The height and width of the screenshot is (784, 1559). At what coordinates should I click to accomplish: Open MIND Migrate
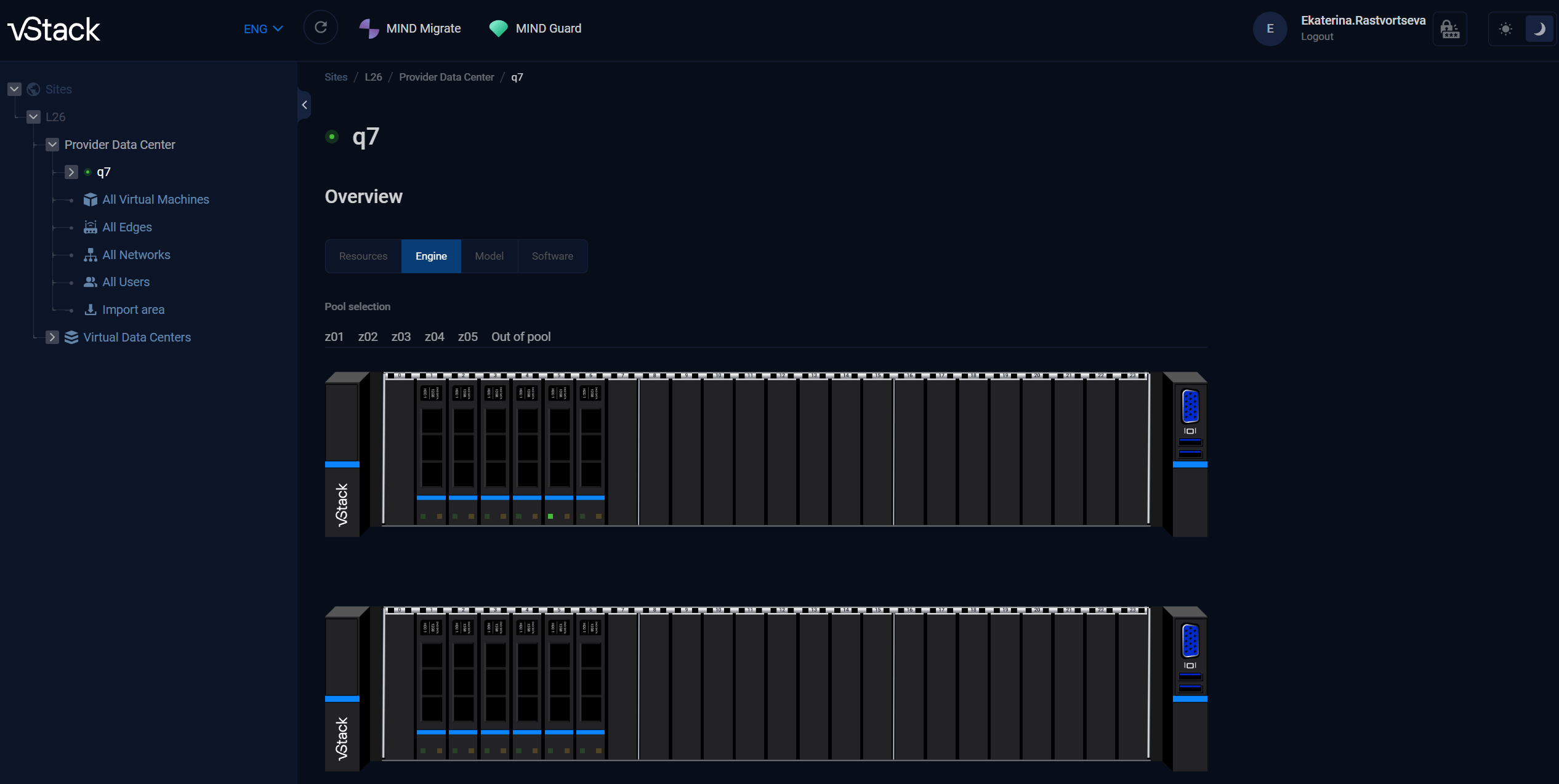410,28
